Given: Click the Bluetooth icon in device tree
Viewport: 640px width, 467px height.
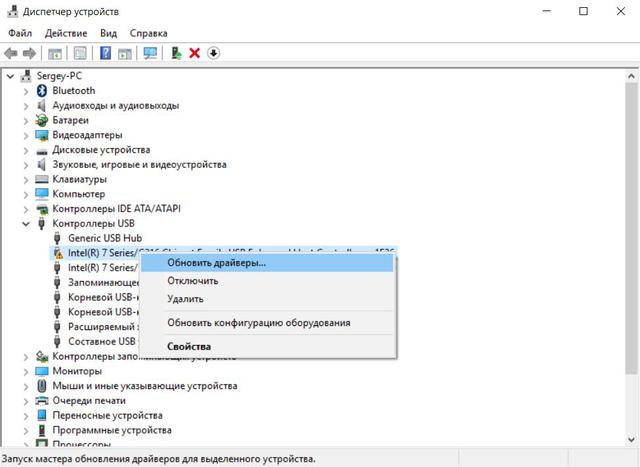Looking at the screenshot, I should 42,91.
